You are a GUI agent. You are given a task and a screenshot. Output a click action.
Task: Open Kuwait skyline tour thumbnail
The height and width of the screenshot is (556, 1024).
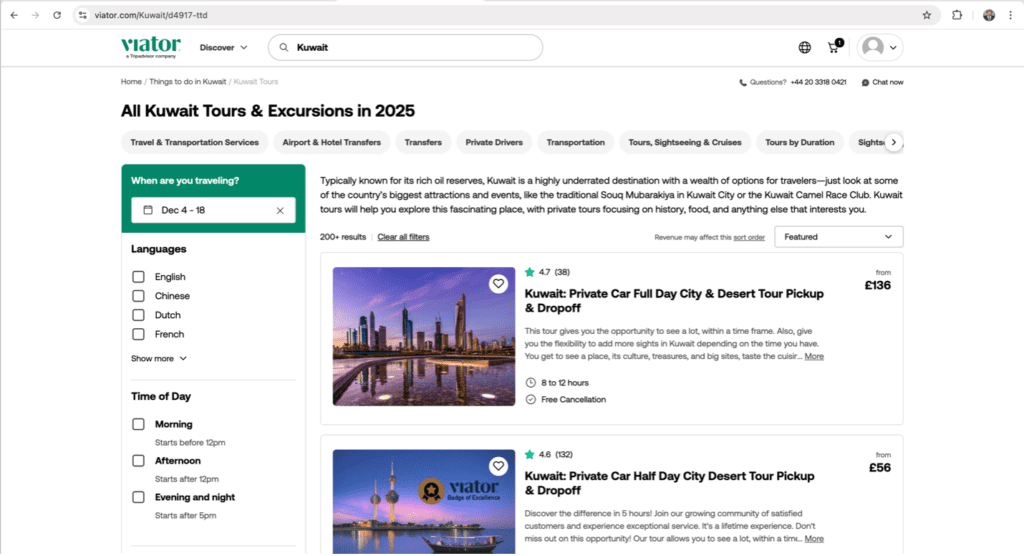point(424,336)
